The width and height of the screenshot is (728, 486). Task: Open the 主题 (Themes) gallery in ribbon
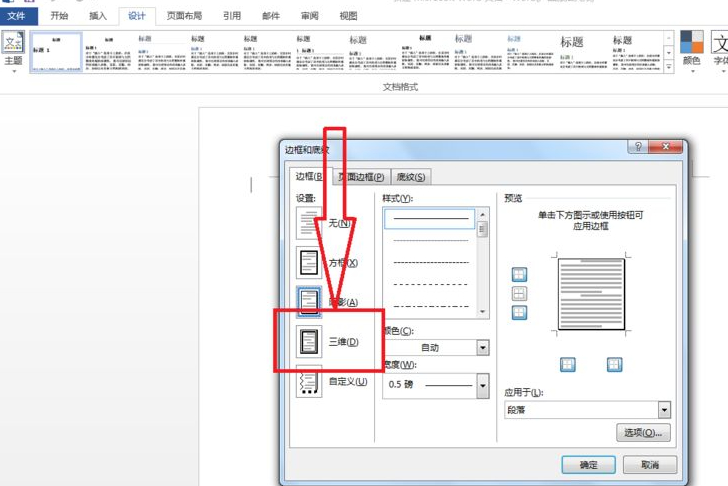coord(13,48)
